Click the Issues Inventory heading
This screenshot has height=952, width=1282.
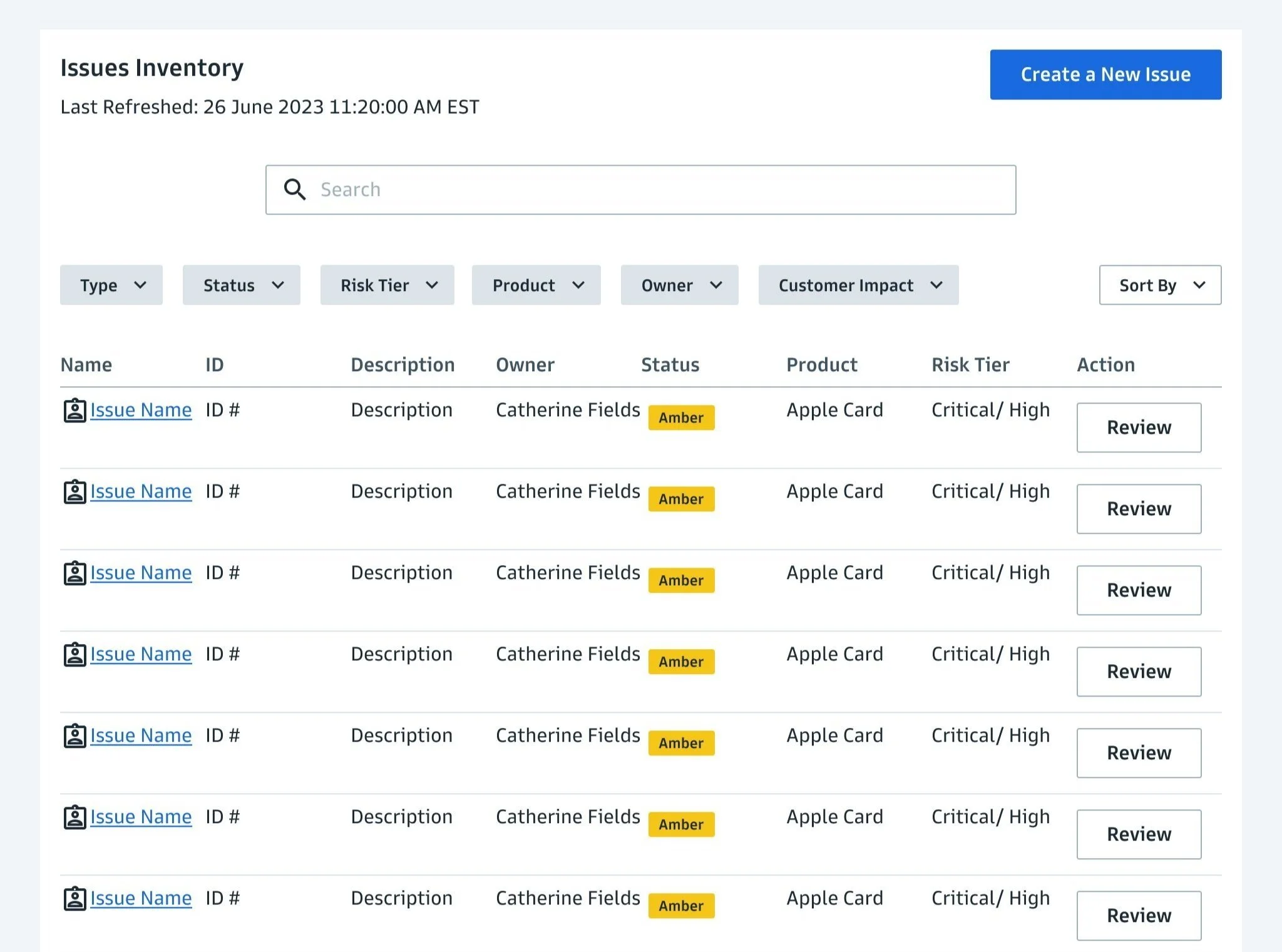151,68
